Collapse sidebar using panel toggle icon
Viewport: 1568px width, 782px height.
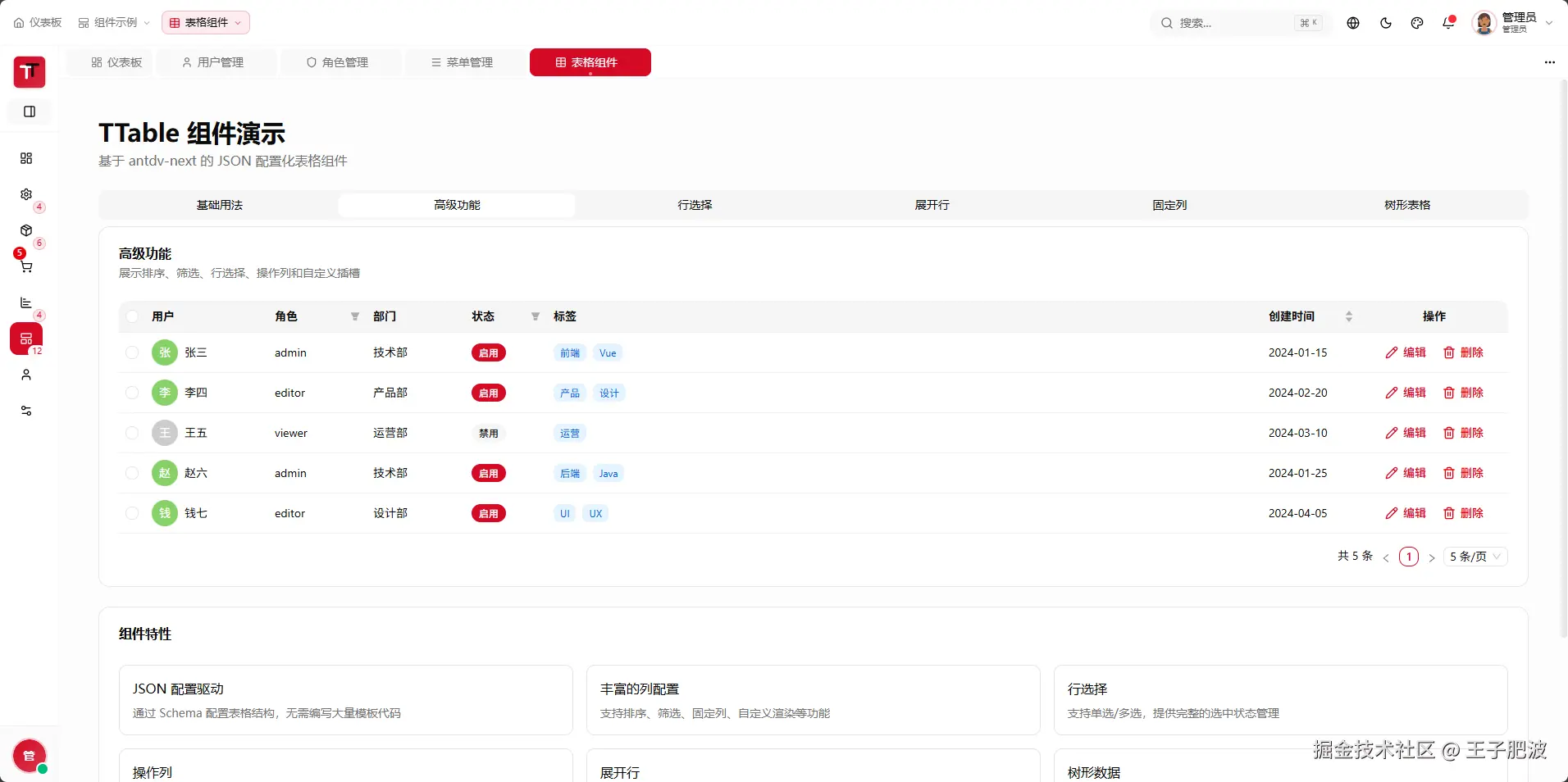tap(30, 111)
